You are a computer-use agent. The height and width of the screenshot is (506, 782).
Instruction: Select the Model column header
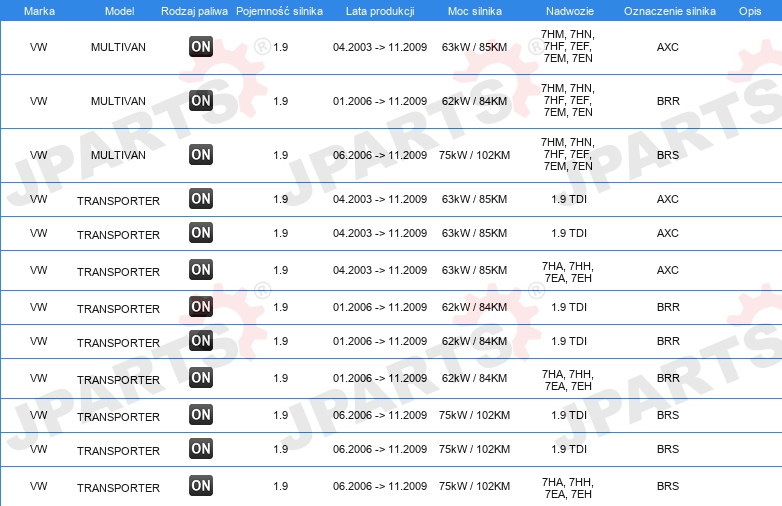tap(119, 11)
